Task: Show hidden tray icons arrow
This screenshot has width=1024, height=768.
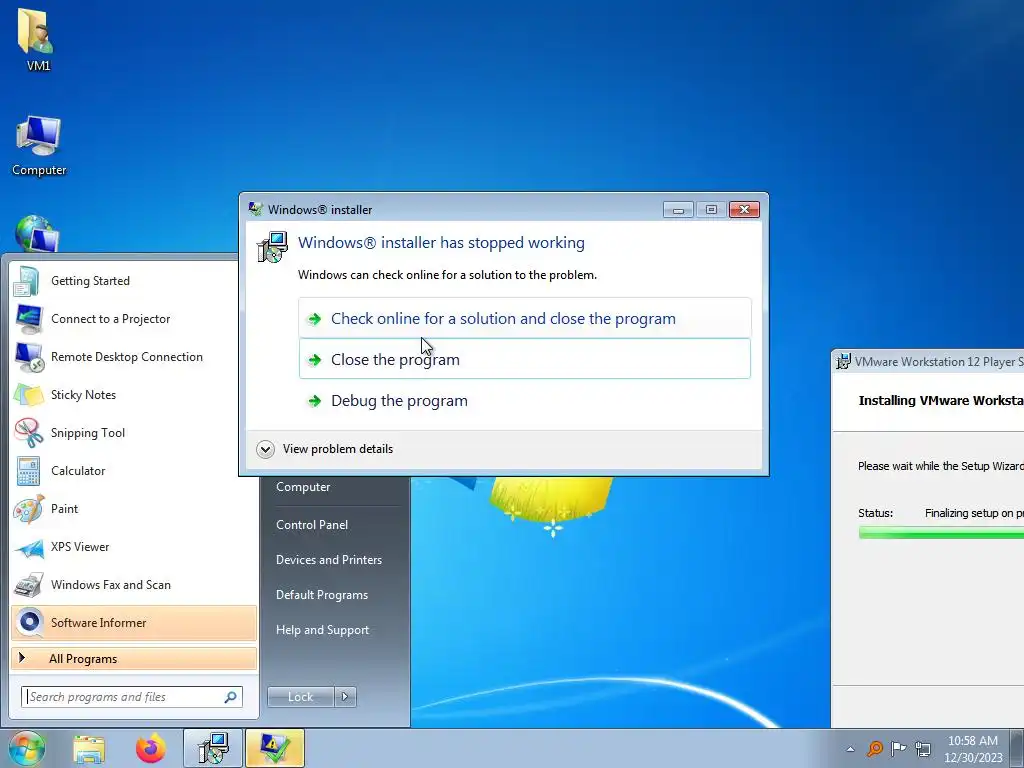Action: point(850,749)
